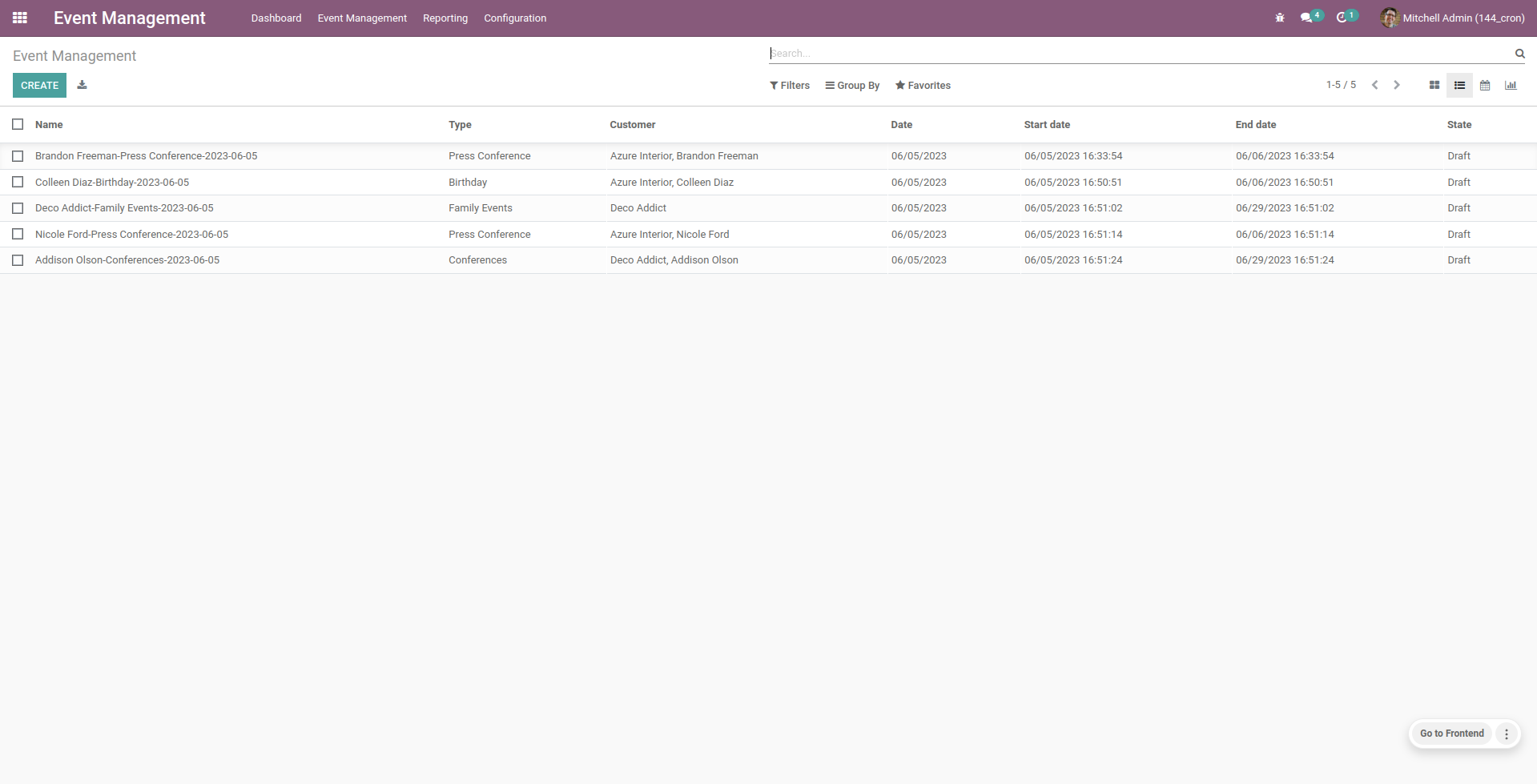Open the Group By dropdown

tap(852, 86)
